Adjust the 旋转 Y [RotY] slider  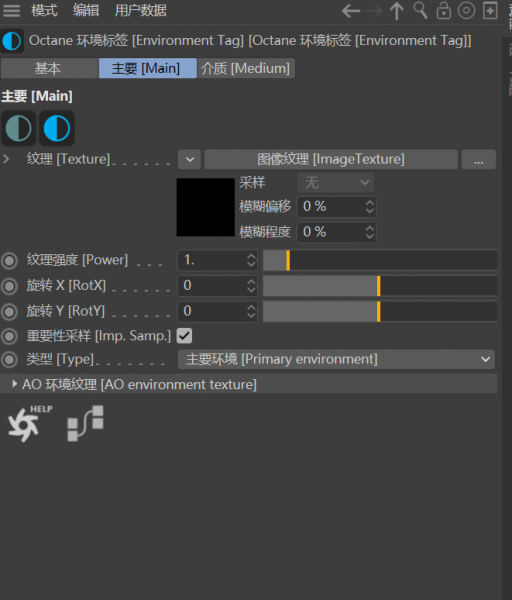pos(380,311)
